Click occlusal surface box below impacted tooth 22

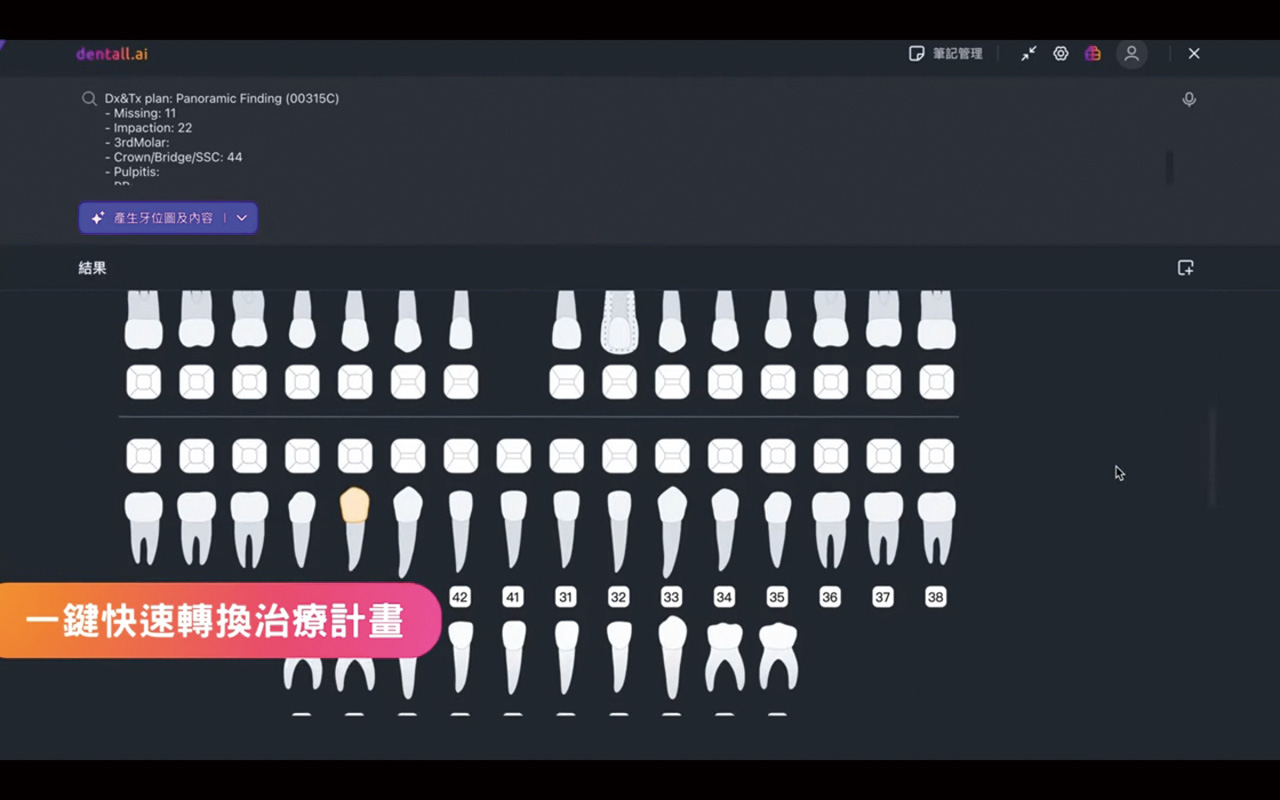point(619,382)
